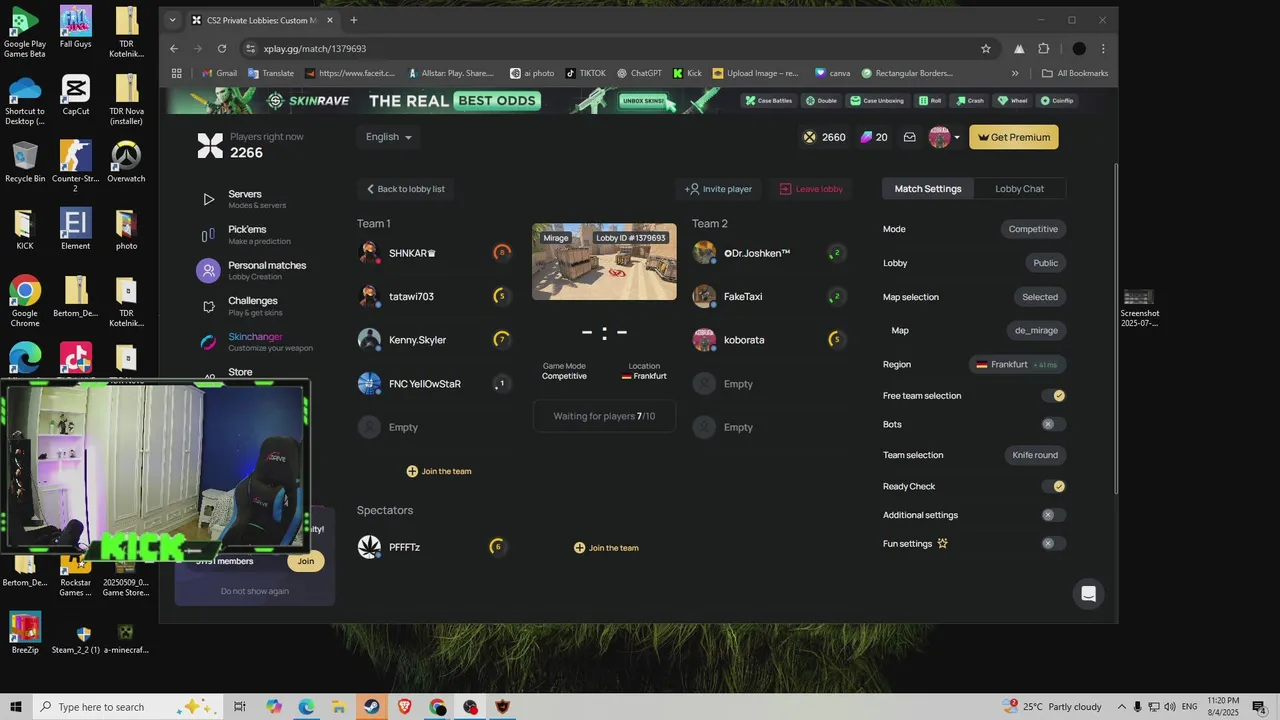This screenshot has height=720, width=1280.
Task: Click SHNKAR's player avatar
Action: [x=369, y=252]
